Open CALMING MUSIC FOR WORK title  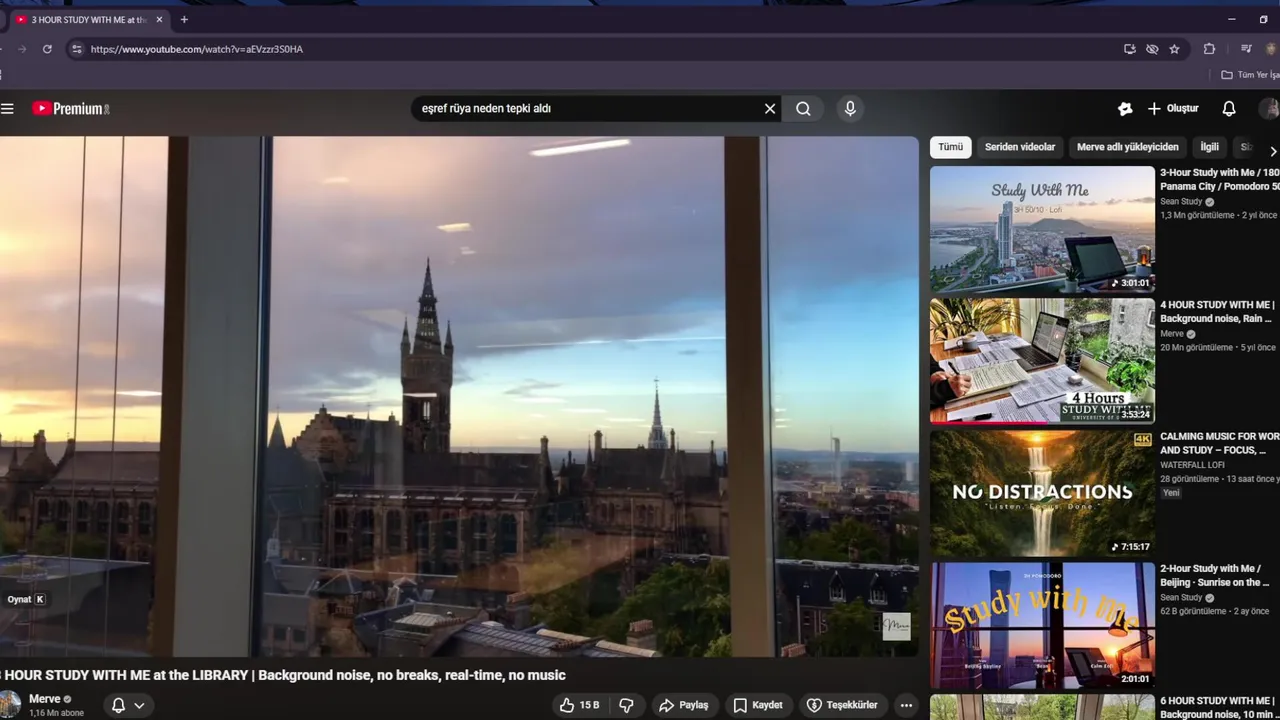click(1220, 443)
